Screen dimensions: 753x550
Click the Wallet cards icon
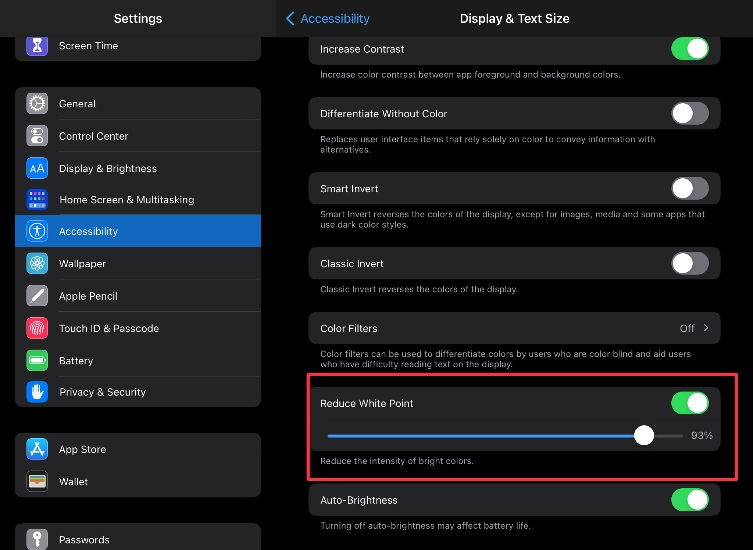pos(37,481)
